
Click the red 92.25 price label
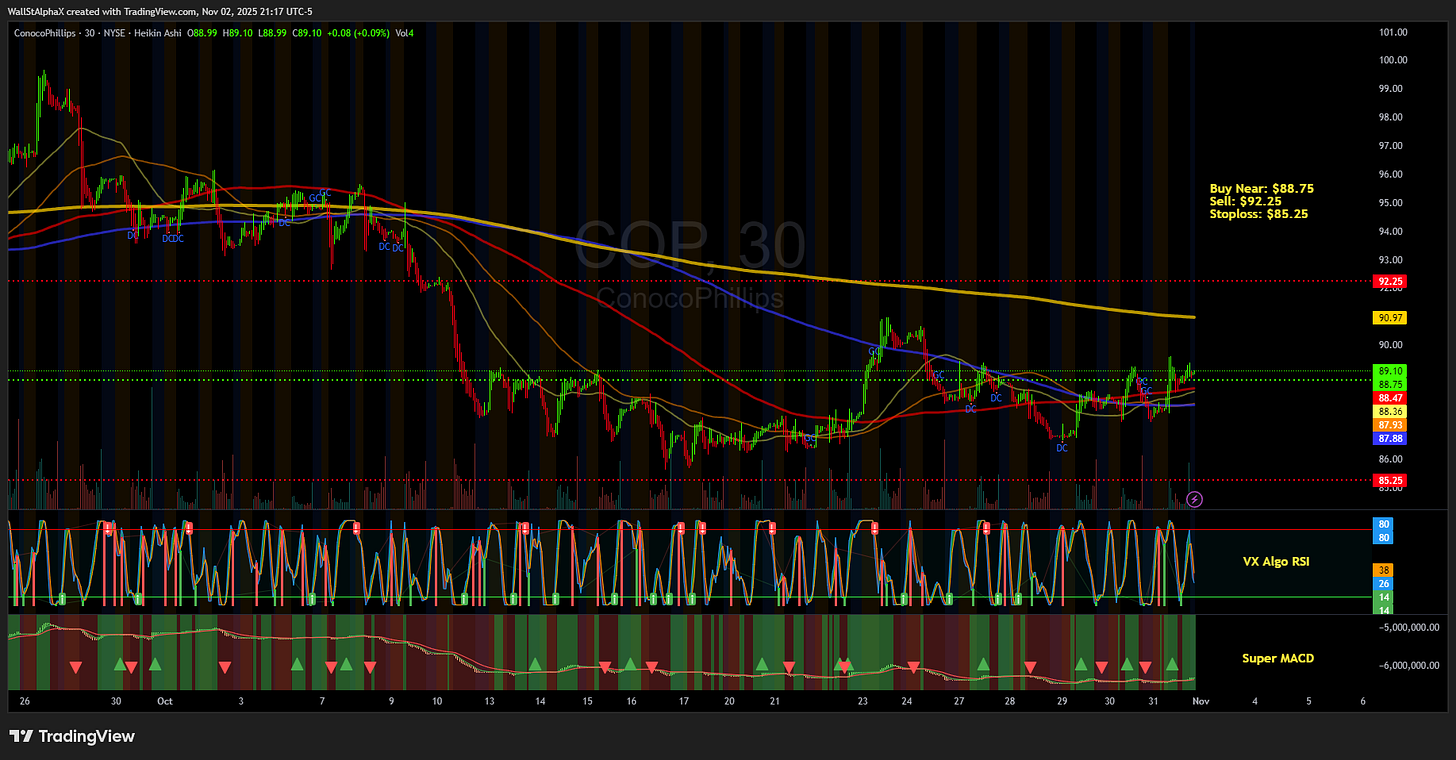pyautogui.click(x=1391, y=282)
